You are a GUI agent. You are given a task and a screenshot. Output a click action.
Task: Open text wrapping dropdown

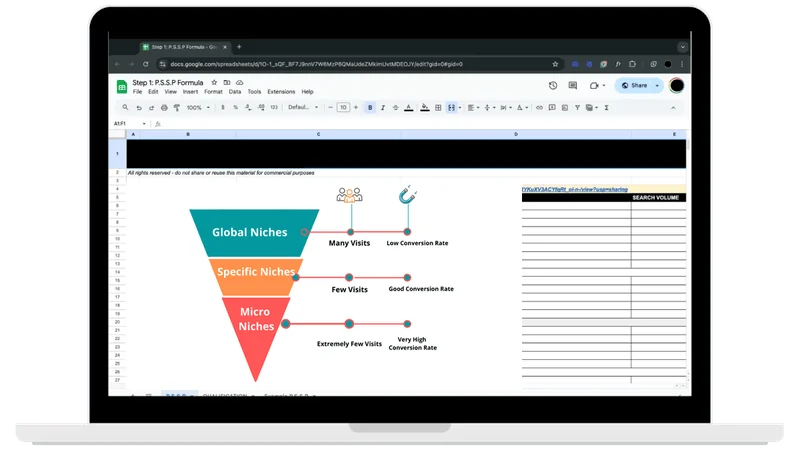click(x=506, y=108)
